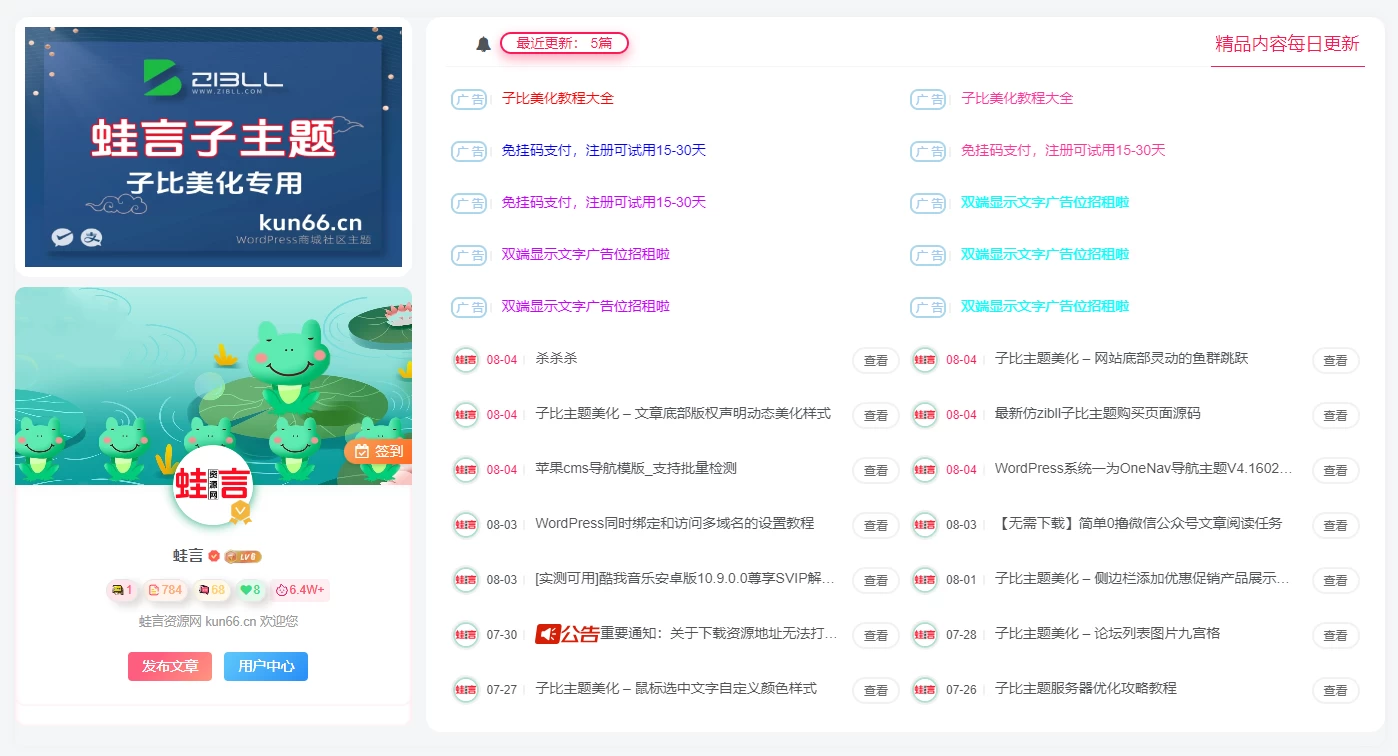The width and height of the screenshot is (1398, 756).
Task: Click the truck stat badge showing 1
Action: [122, 590]
